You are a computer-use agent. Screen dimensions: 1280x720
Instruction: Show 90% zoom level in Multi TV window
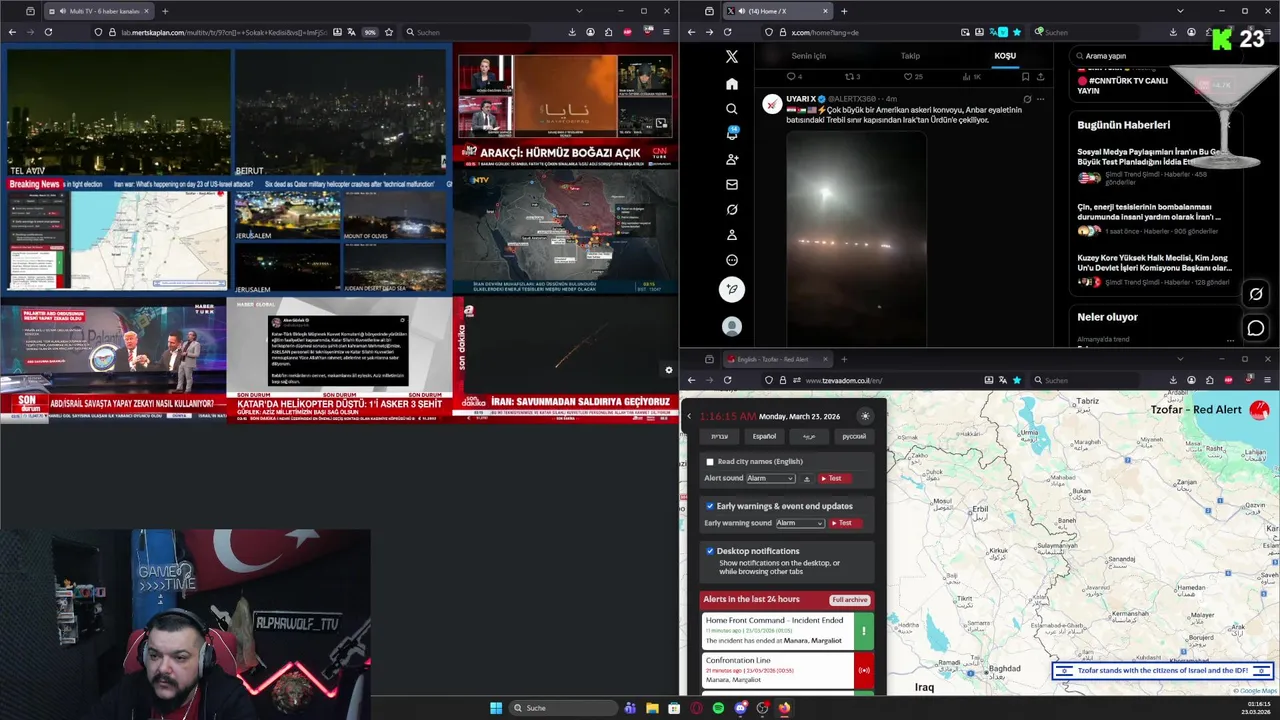click(x=370, y=32)
